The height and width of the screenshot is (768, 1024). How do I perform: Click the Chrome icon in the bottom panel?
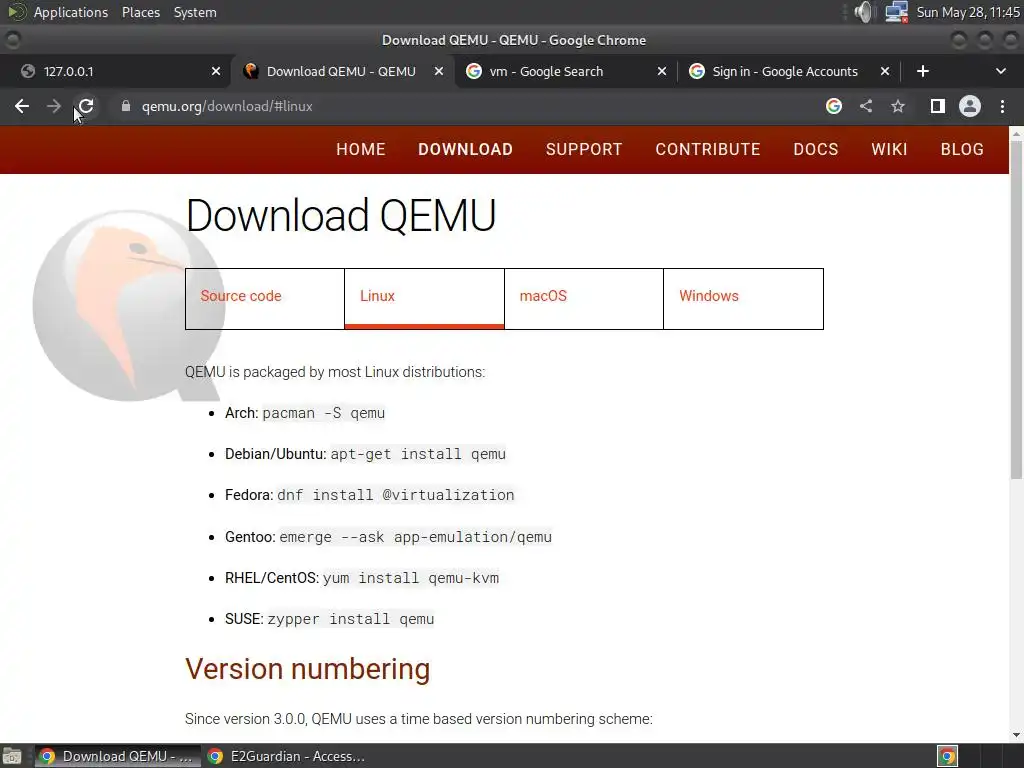(948, 756)
